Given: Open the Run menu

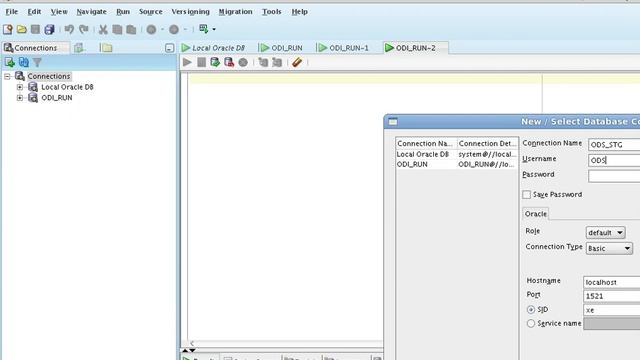Looking at the screenshot, I should (x=123, y=11).
